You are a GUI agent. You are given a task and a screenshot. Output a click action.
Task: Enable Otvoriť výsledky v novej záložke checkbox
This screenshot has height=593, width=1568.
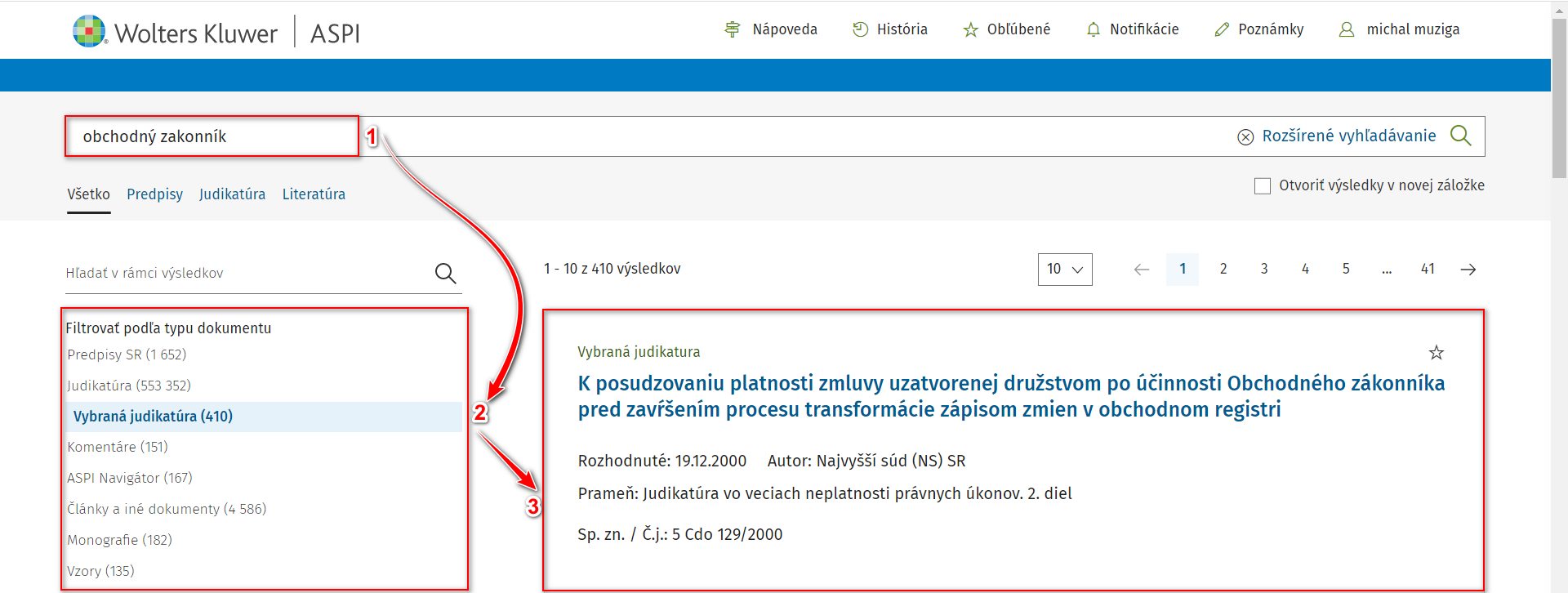click(1263, 186)
